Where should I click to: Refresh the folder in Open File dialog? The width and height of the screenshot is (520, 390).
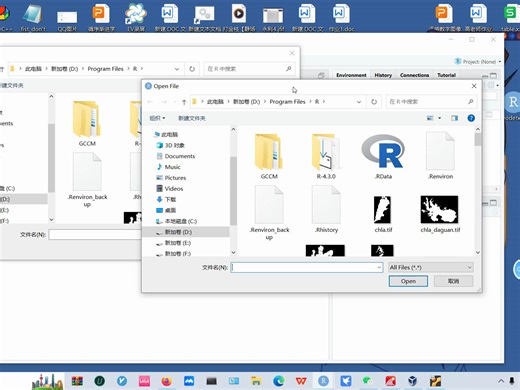tap(374, 102)
